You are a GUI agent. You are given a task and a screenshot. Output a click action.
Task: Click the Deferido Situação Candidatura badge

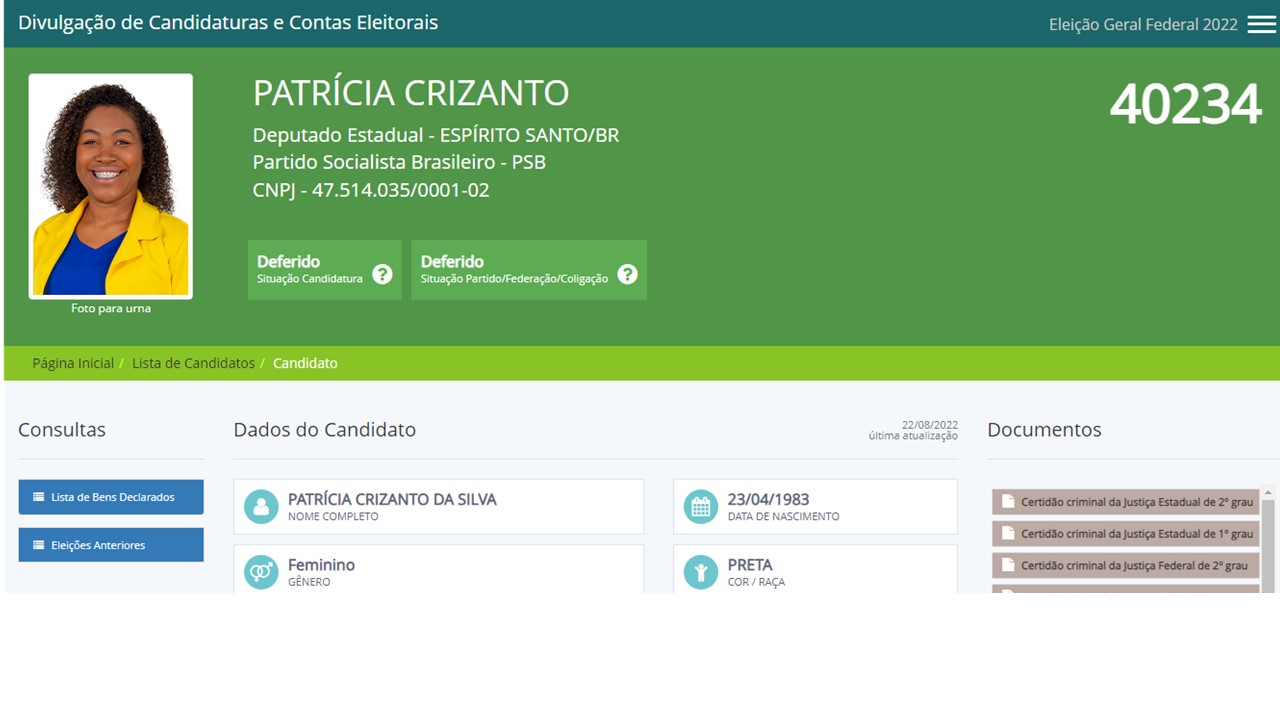click(x=324, y=270)
